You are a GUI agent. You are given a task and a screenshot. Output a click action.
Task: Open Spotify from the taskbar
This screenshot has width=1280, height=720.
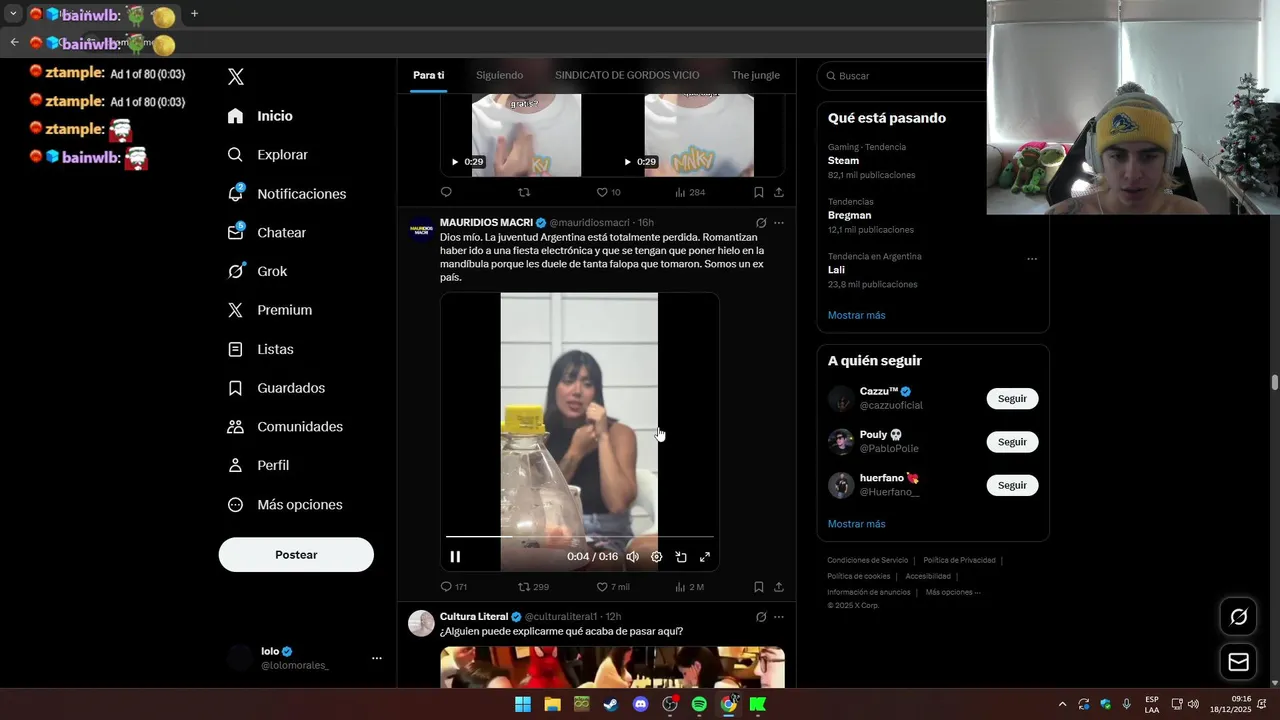click(699, 704)
